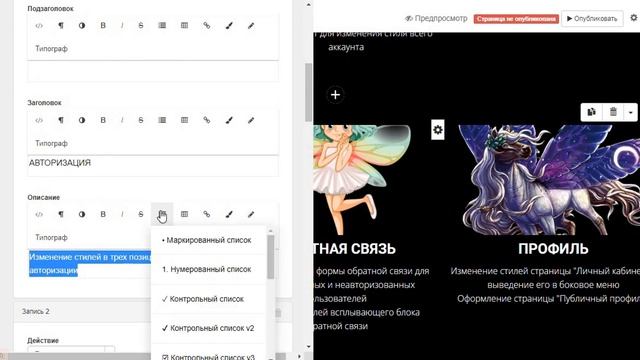Choose Контрольный список v2 option
640x360 pixels.
209,328
